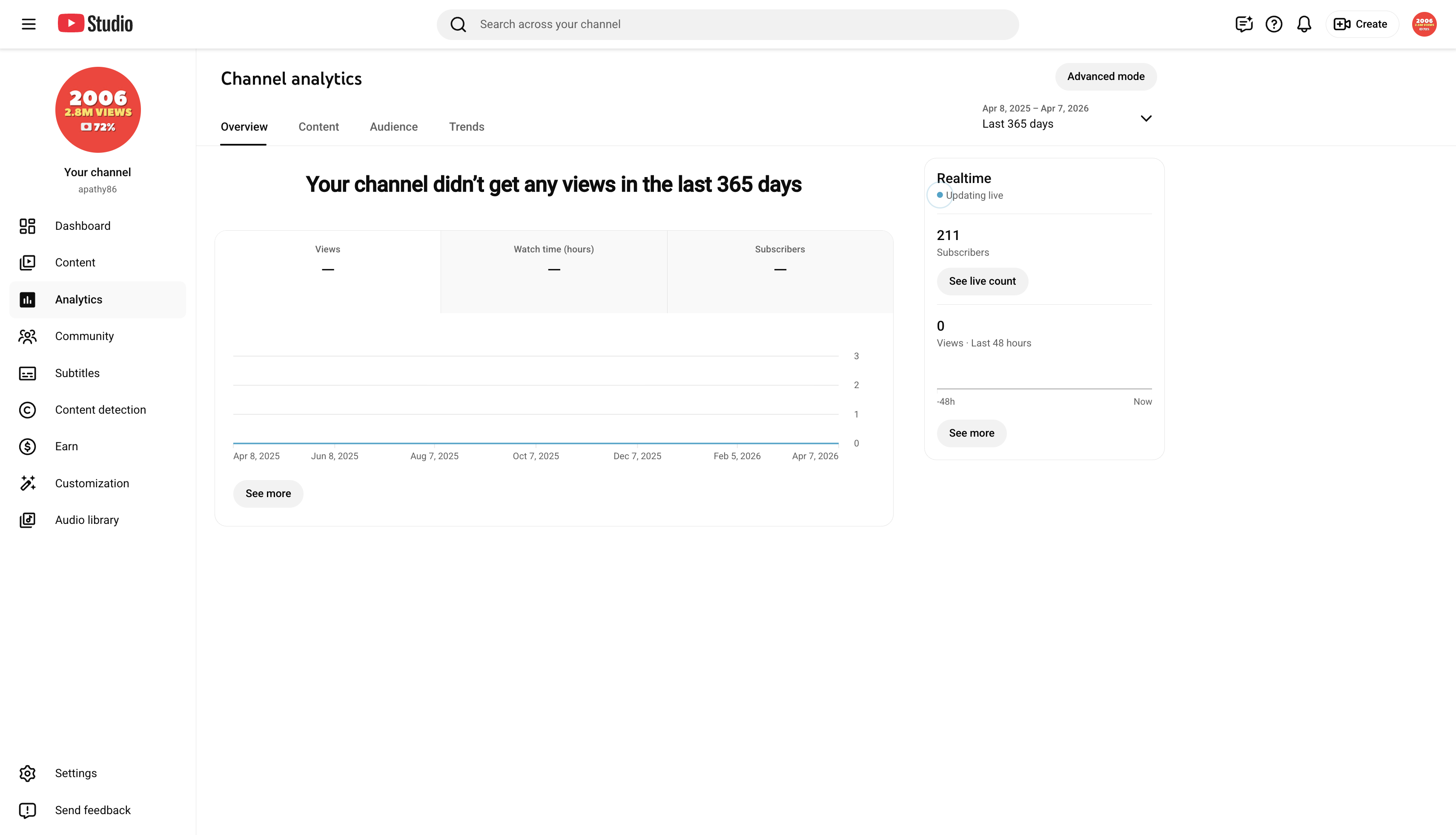Click the date range chevron arrow

pos(1146,119)
